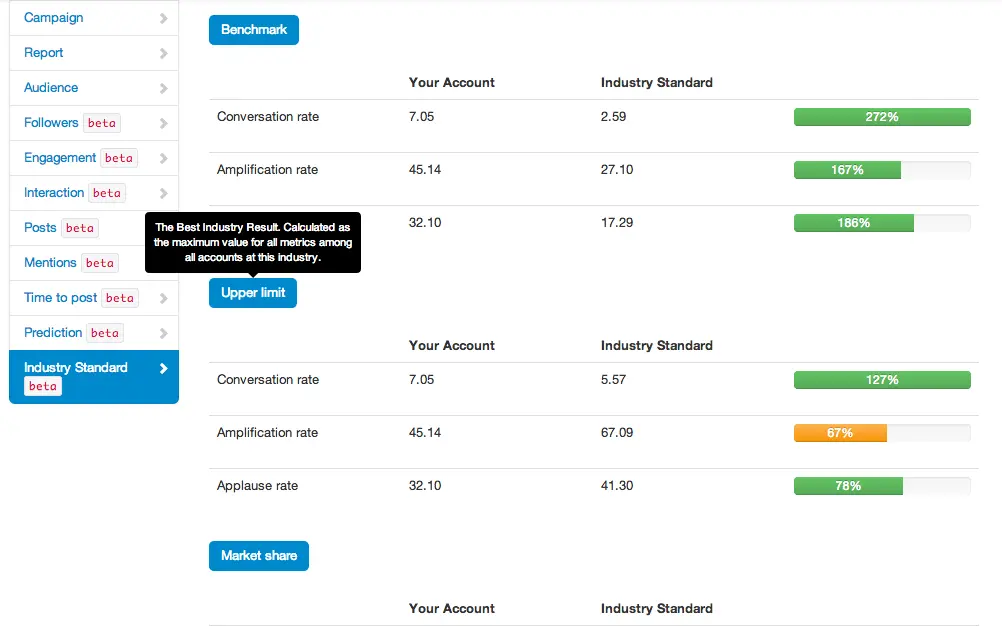The width and height of the screenshot is (1002, 626).
Task: Open the Audience sidebar link
Action: [51, 88]
